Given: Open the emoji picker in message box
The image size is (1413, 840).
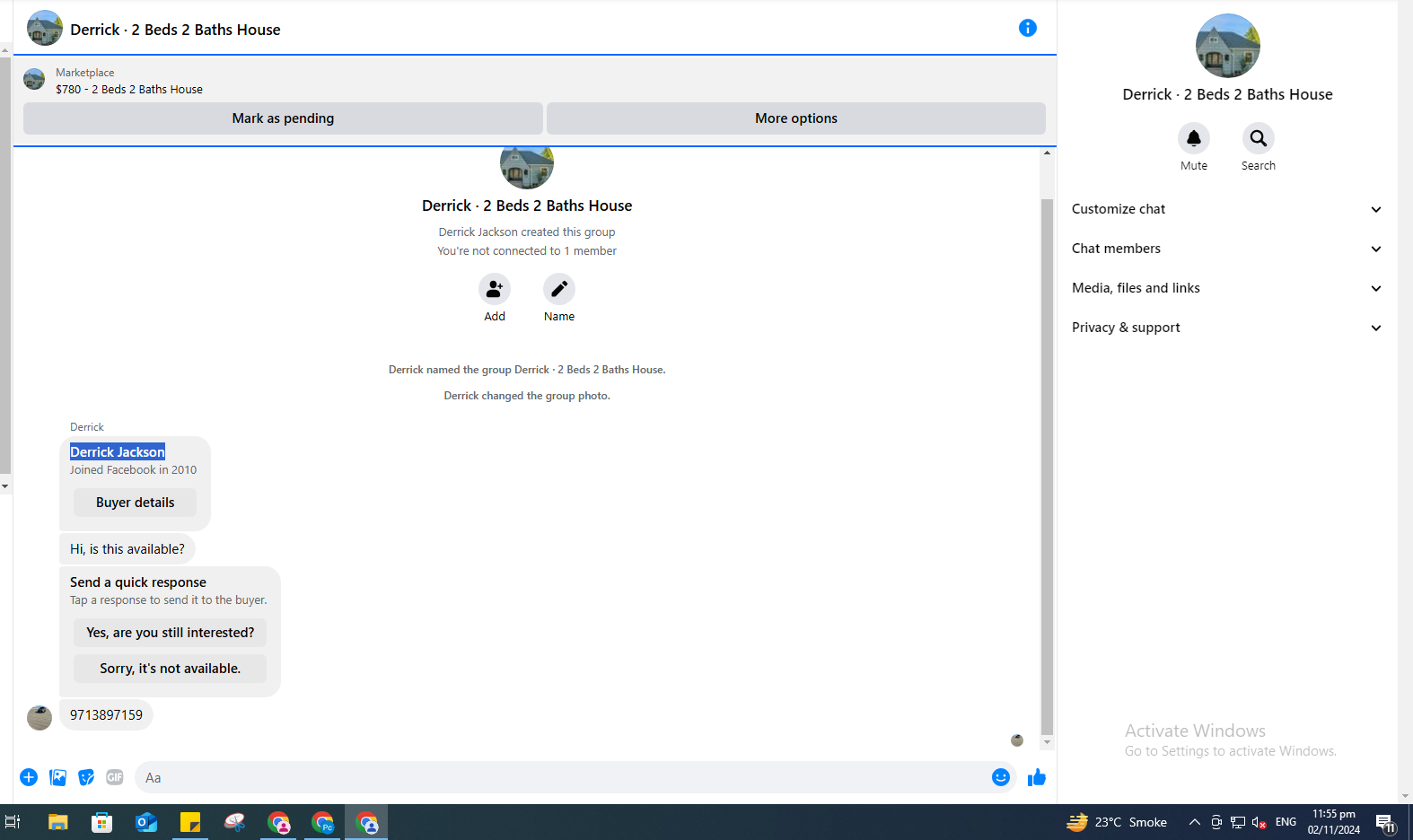Looking at the screenshot, I should click(1001, 777).
